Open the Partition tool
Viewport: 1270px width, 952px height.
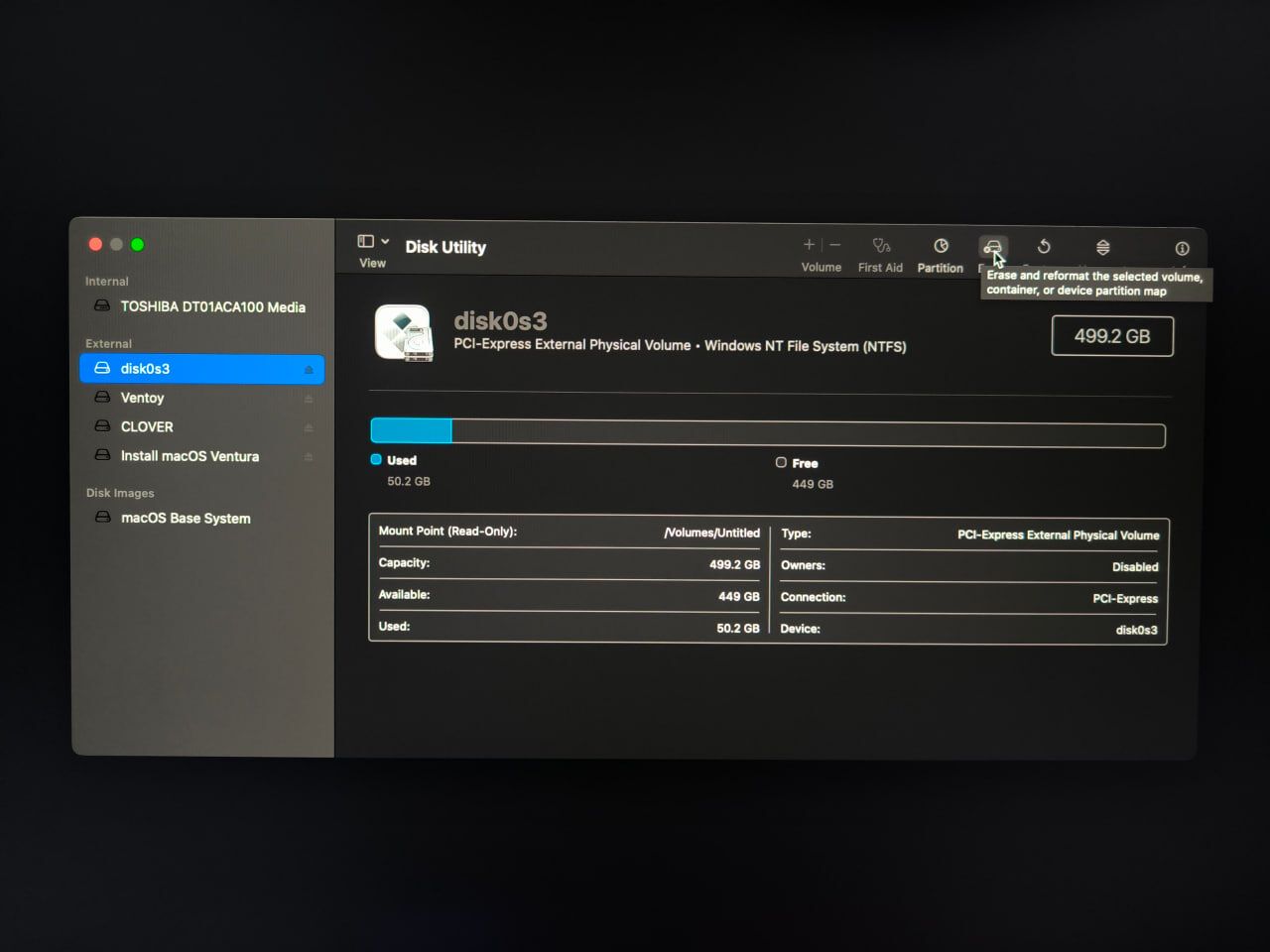click(x=941, y=247)
